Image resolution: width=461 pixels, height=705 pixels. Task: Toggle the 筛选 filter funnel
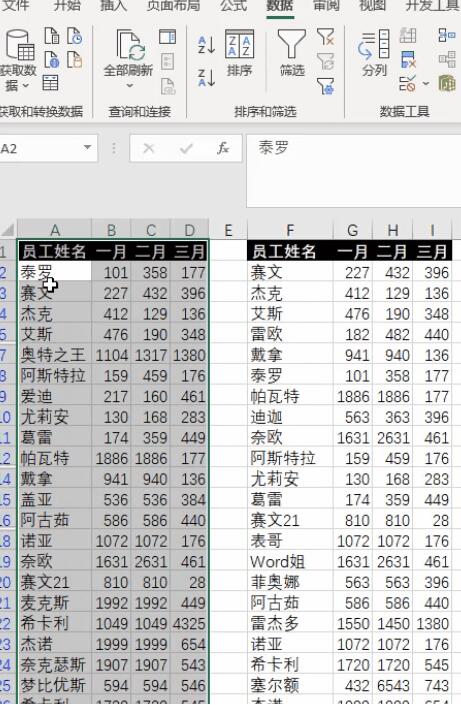(x=292, y=53)
